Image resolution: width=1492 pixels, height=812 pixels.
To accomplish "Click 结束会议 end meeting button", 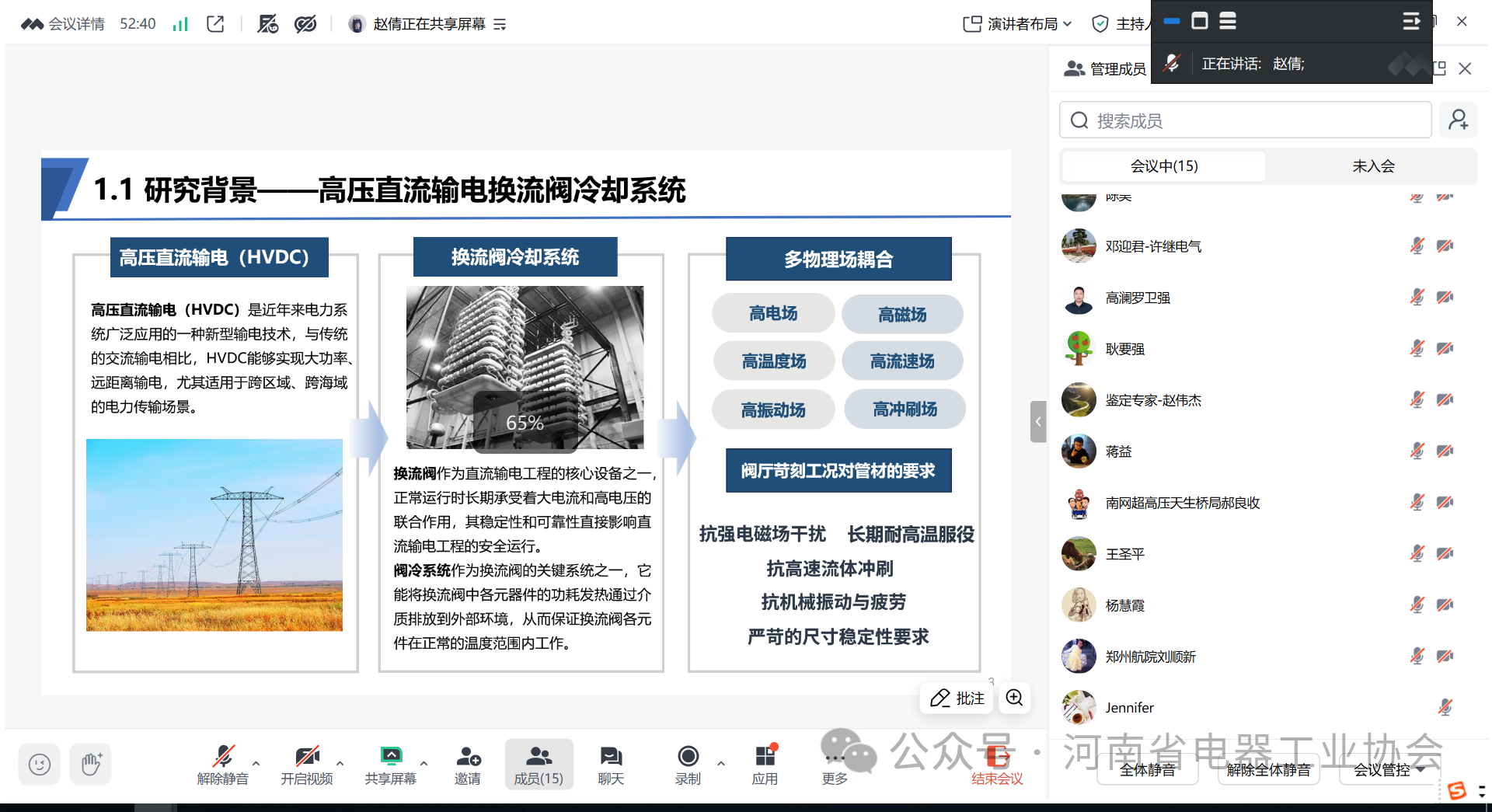I will (x=997, y=765).
